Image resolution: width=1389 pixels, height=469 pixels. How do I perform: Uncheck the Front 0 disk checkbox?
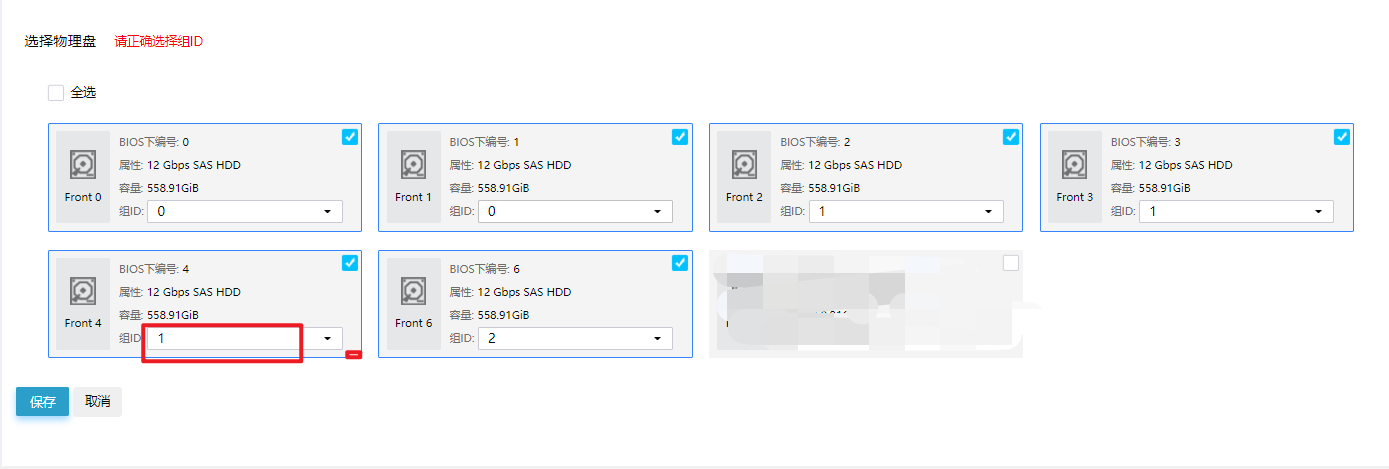(x=349, y=137)
